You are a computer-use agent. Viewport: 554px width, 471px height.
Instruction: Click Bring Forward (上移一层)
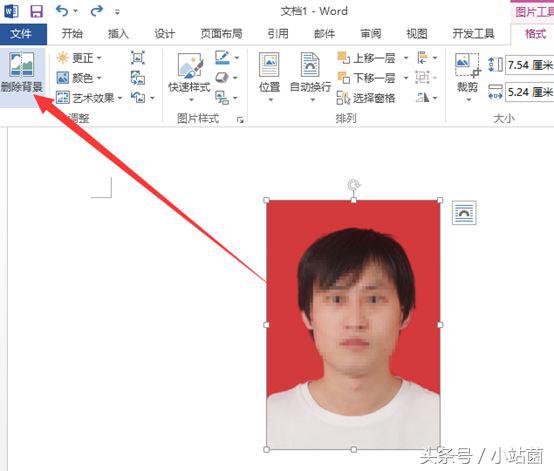(x=367, y=58)
